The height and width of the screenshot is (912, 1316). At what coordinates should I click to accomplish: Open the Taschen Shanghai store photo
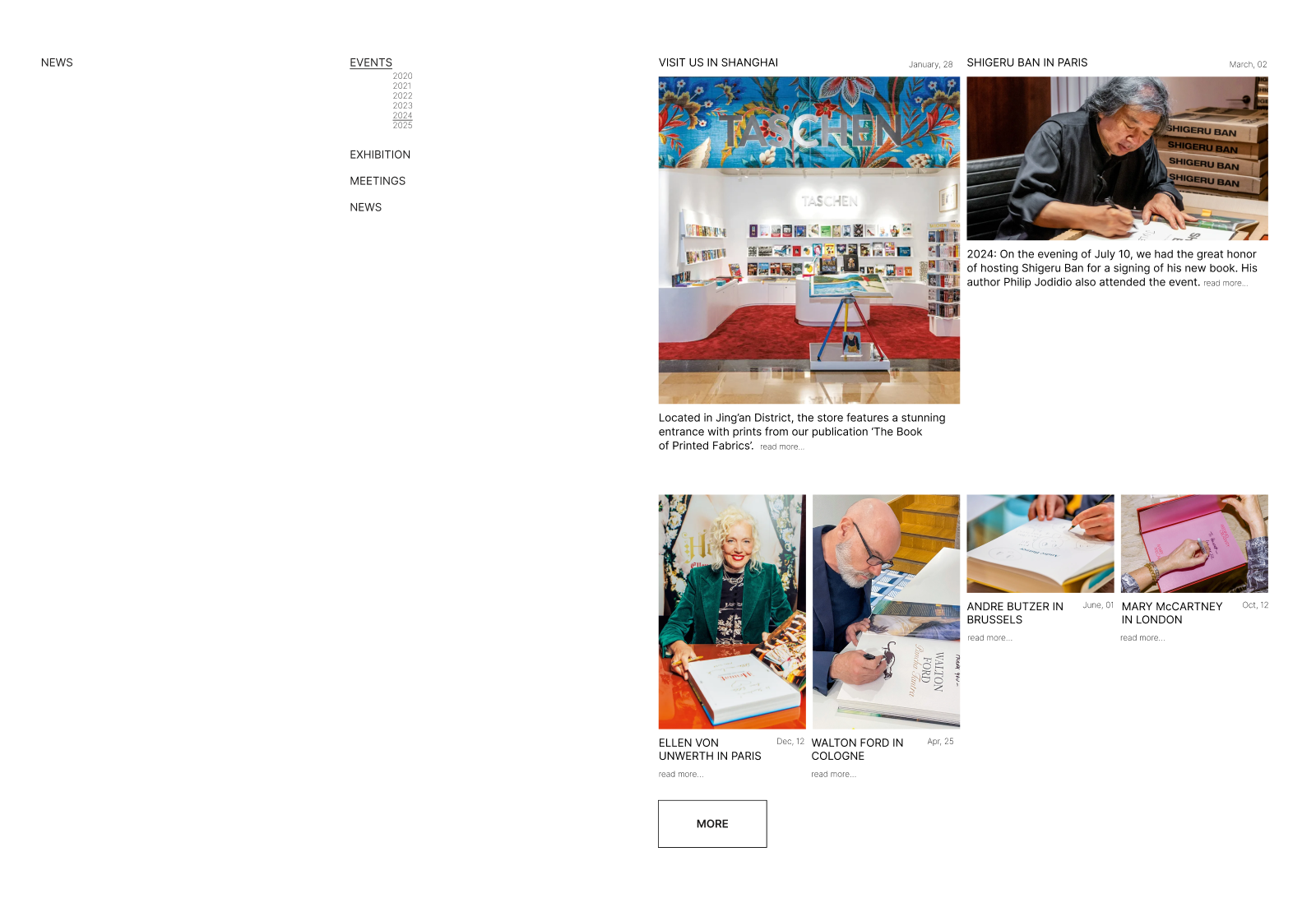(809, 240)
